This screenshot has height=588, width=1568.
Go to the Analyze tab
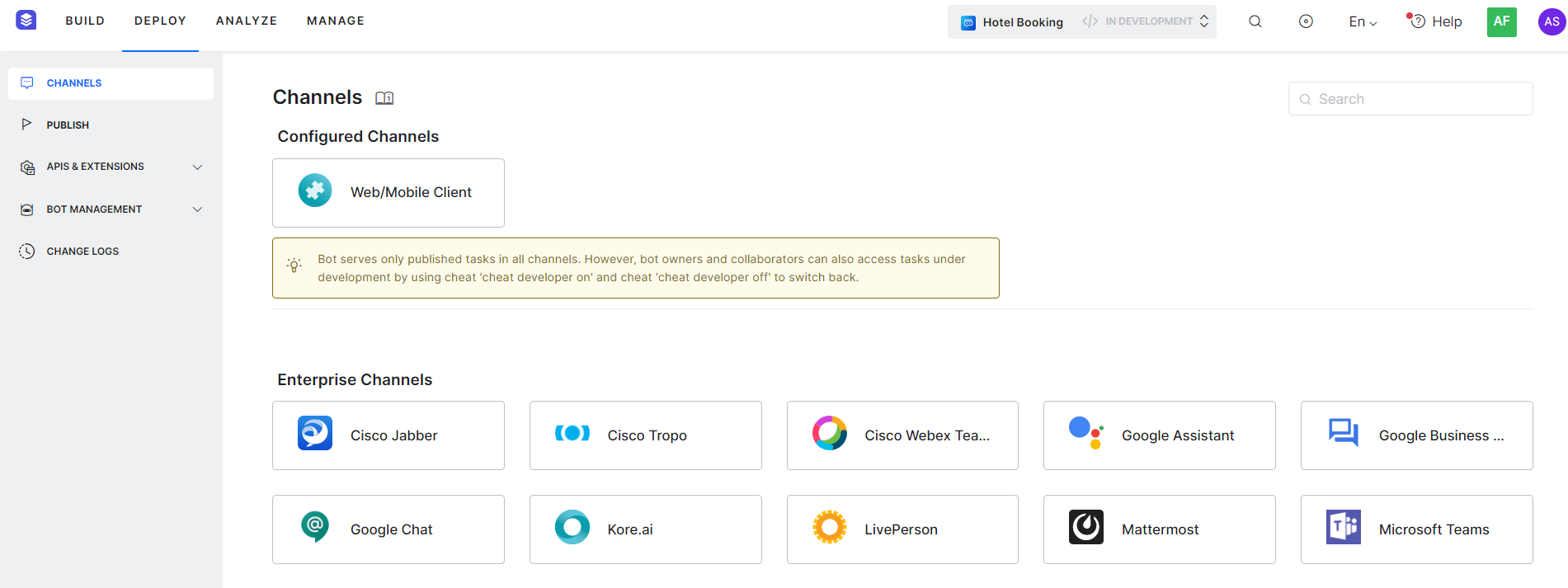[x=247, y=21]
